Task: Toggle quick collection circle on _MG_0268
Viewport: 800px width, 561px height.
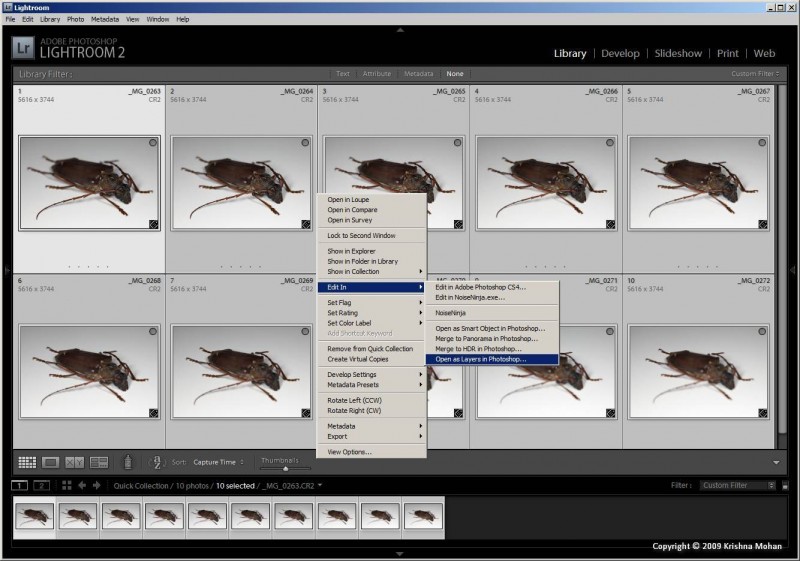Action: [x=153, y=332]
